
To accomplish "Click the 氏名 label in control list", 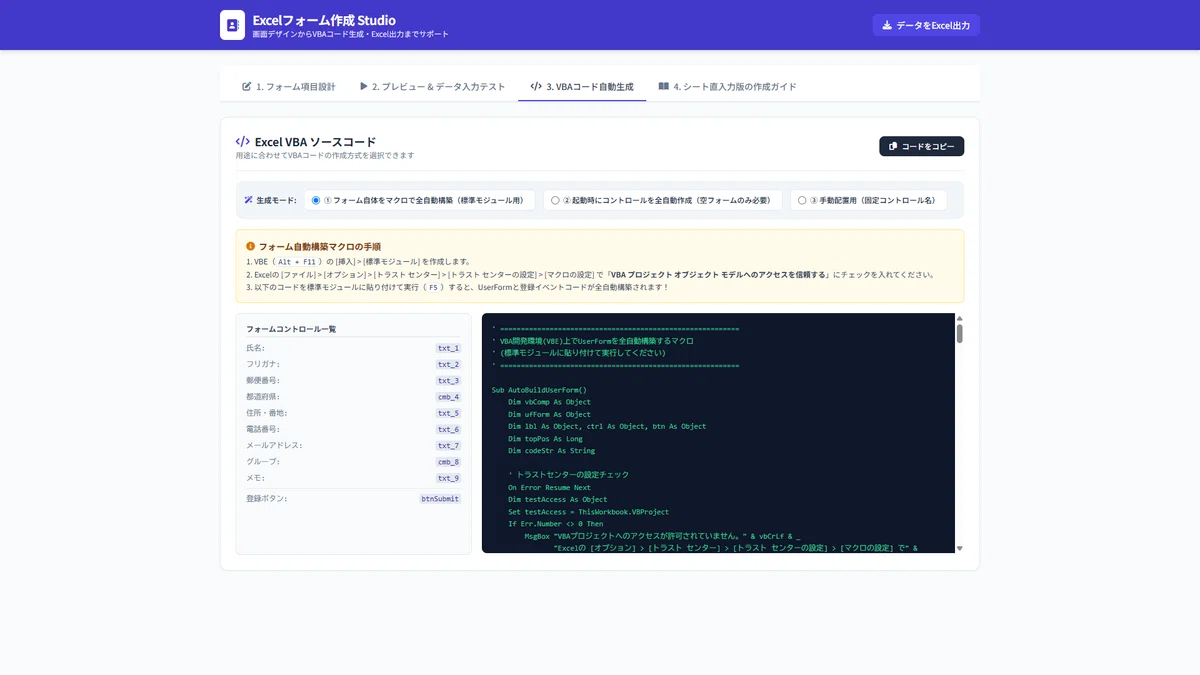I will pos(255,348).
